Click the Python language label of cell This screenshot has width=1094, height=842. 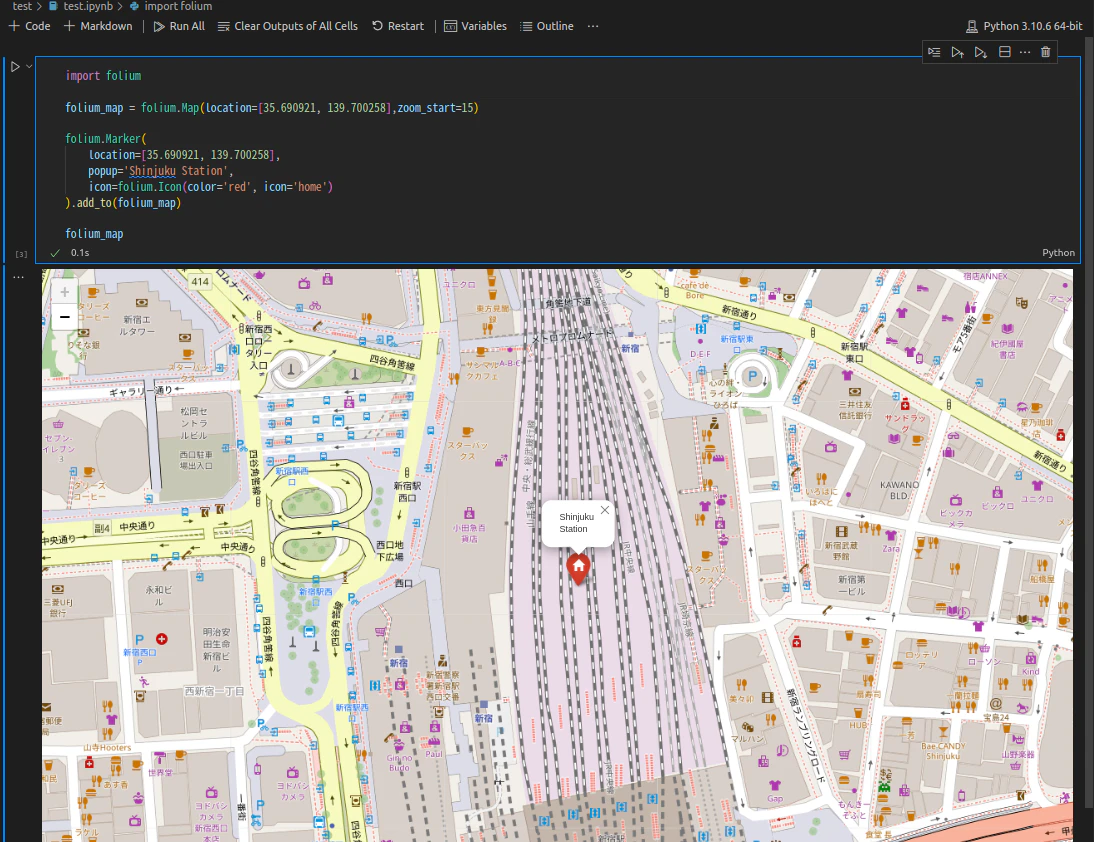tap(1058, 253)
